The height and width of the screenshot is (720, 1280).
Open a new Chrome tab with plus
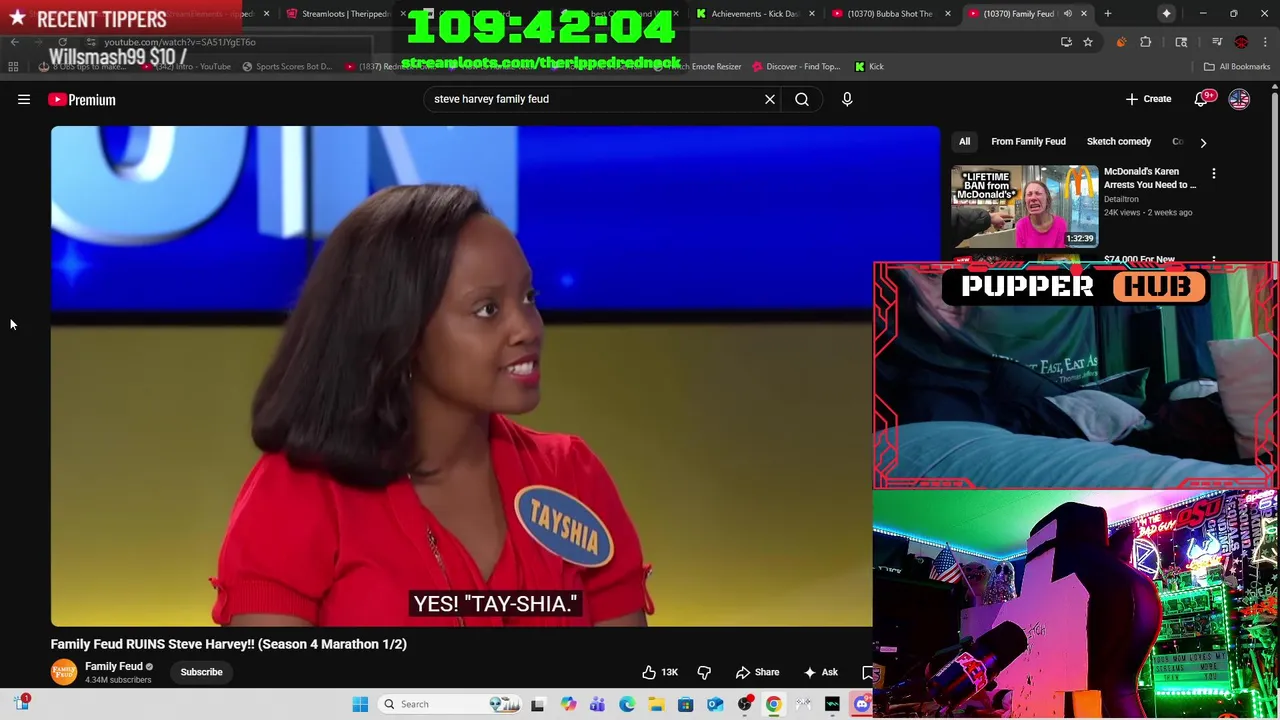coord(1107,14)
